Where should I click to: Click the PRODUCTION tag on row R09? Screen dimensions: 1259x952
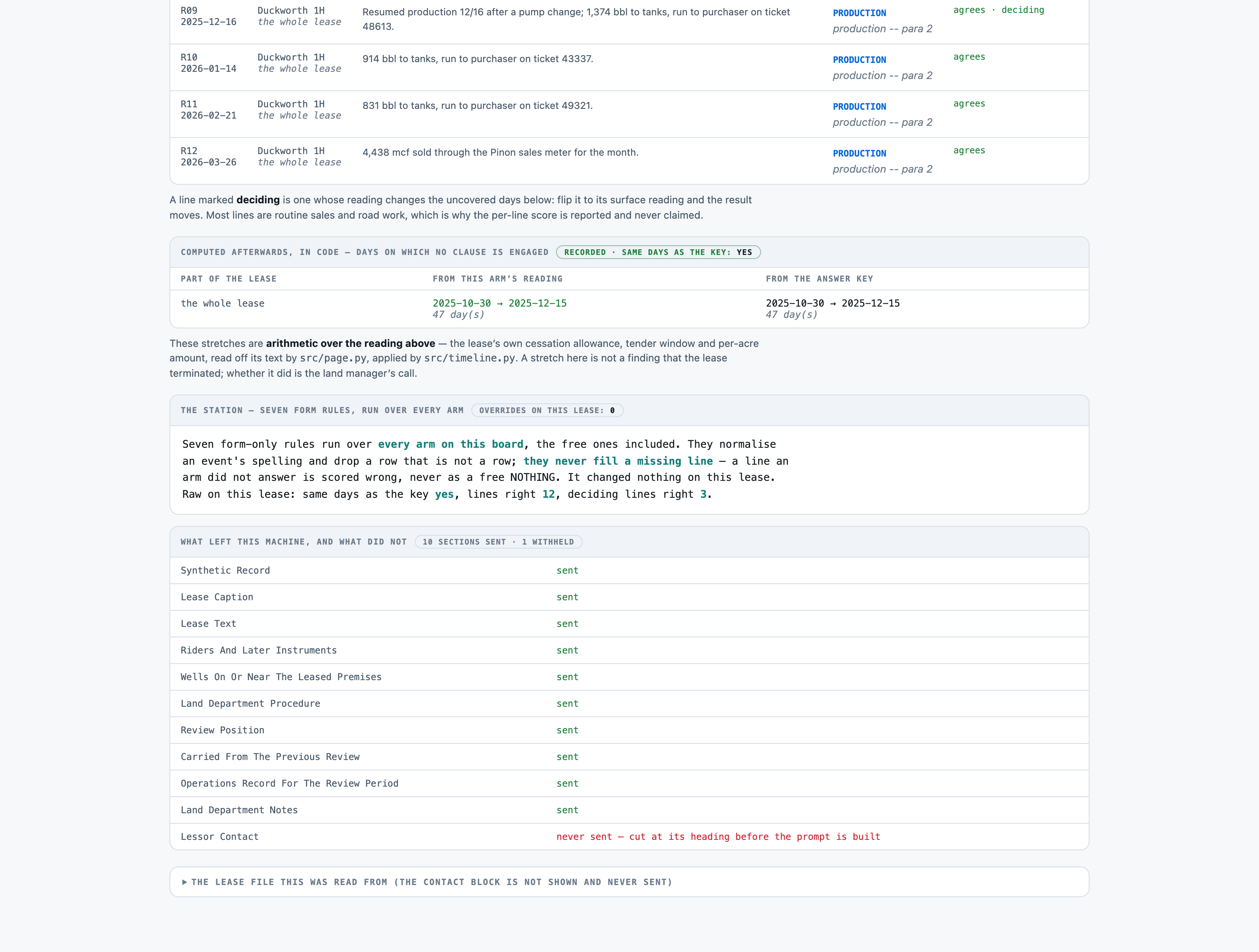[860, 13]
